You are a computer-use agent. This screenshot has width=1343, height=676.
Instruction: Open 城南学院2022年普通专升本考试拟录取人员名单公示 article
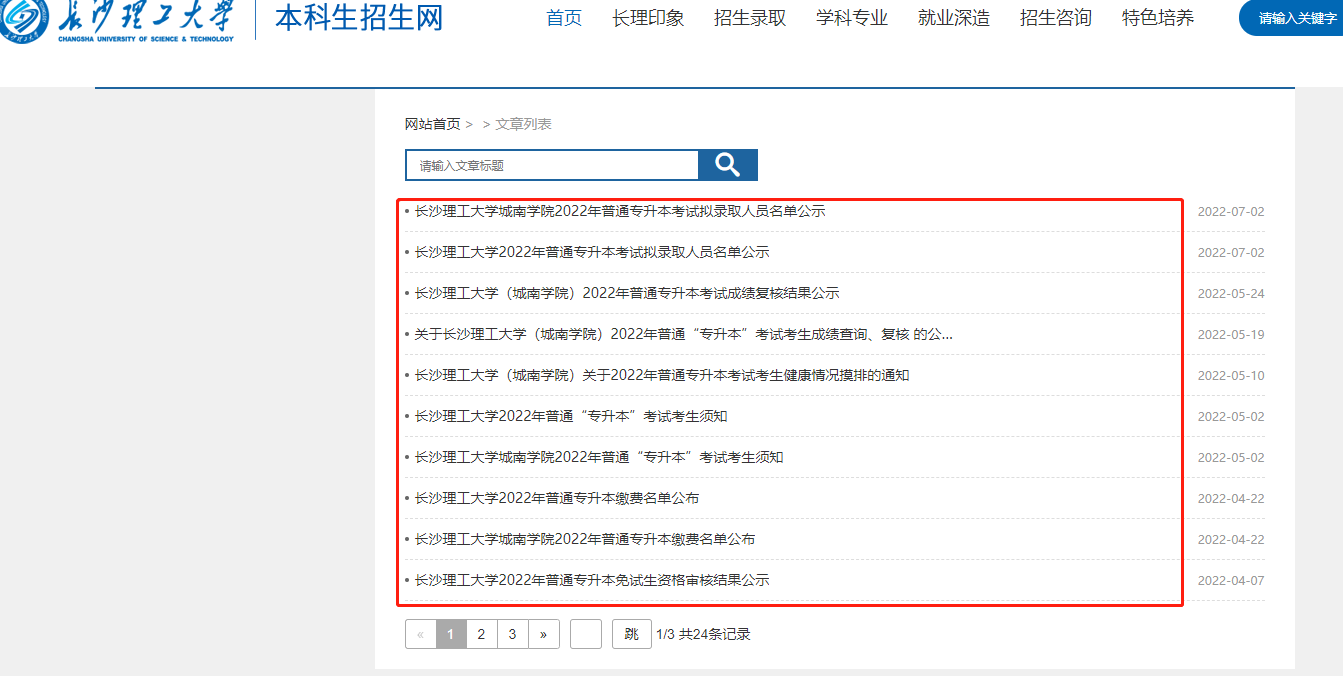pos(620,211)
